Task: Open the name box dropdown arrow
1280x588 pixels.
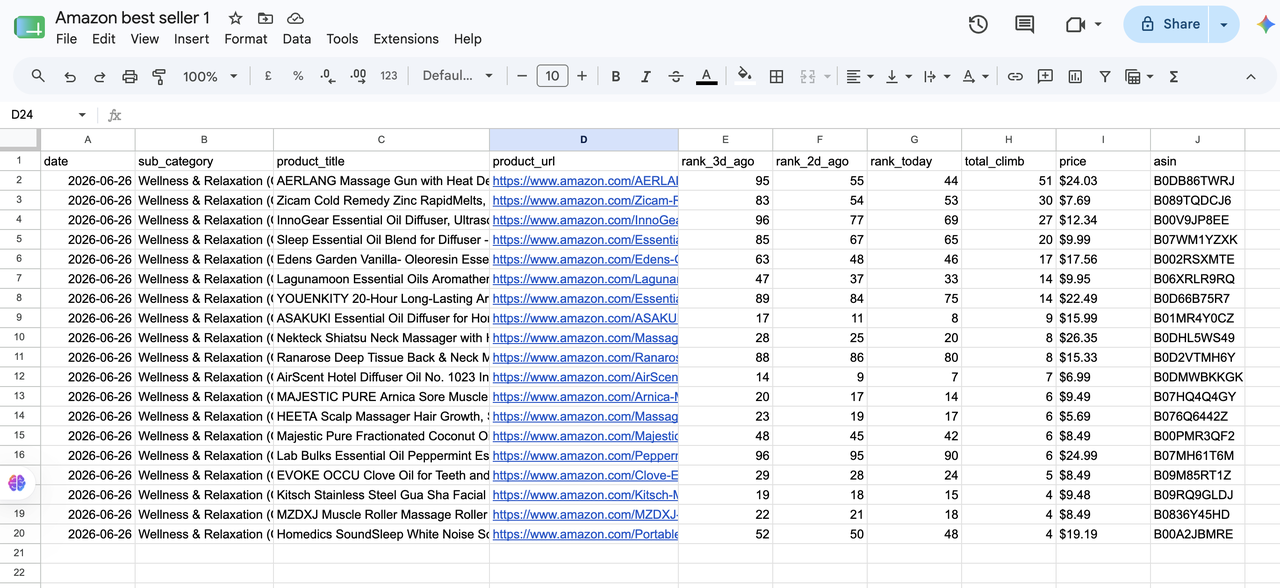Action: click(x=82, y=115)
